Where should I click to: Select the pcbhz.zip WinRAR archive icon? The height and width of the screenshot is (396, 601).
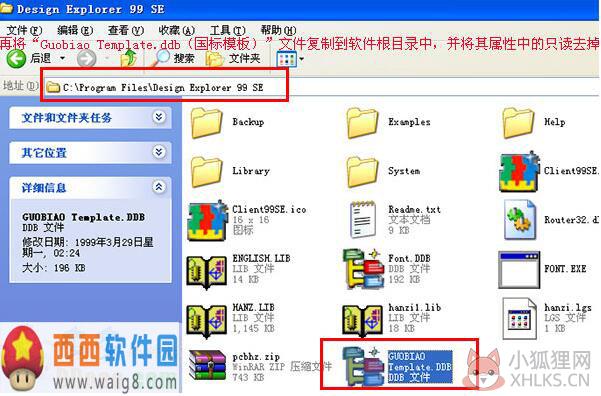207,365
